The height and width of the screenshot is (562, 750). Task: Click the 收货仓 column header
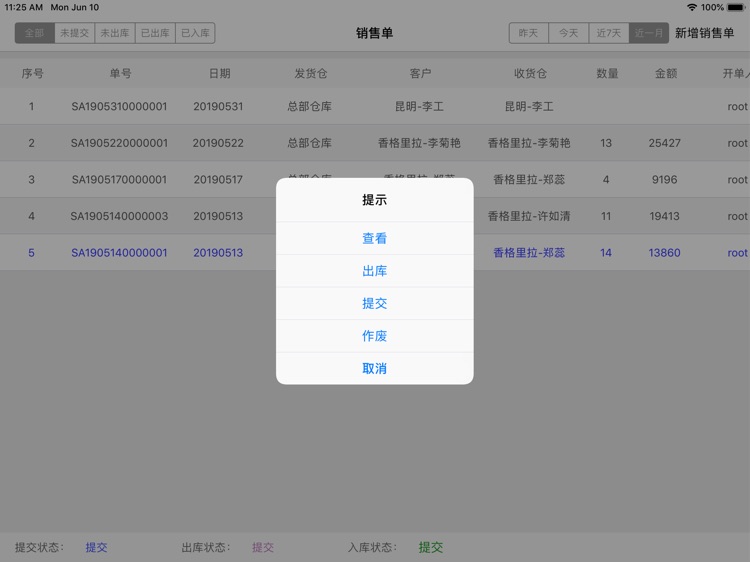point(530,73)
